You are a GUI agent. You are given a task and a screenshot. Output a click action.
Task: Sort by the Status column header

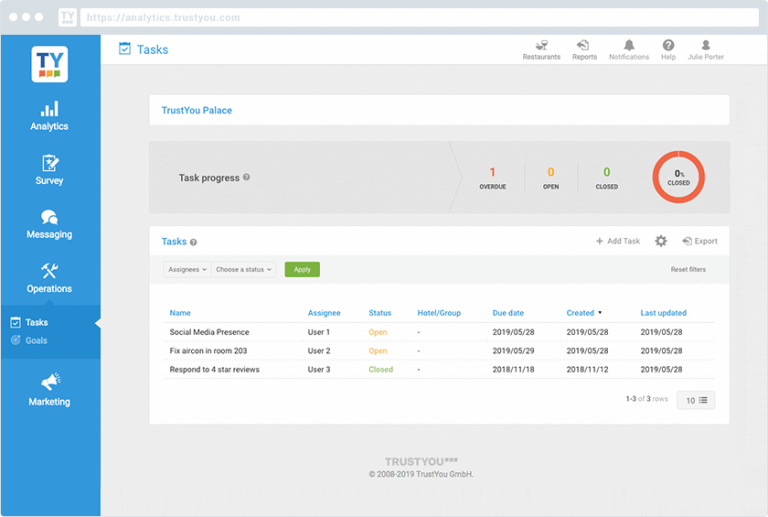click(380, 313)
